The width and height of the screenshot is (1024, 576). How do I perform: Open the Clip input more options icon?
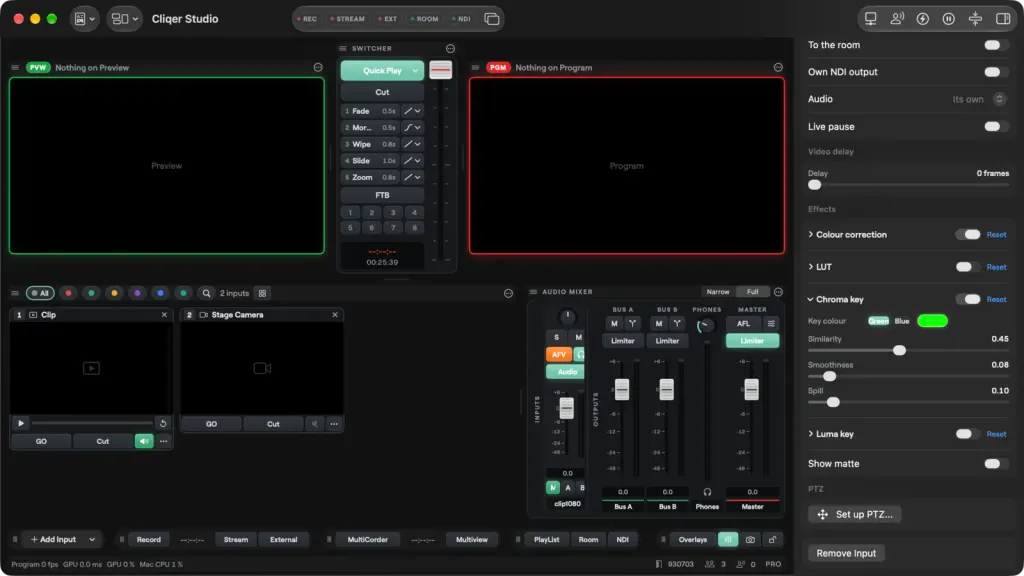tap(163, 441)
